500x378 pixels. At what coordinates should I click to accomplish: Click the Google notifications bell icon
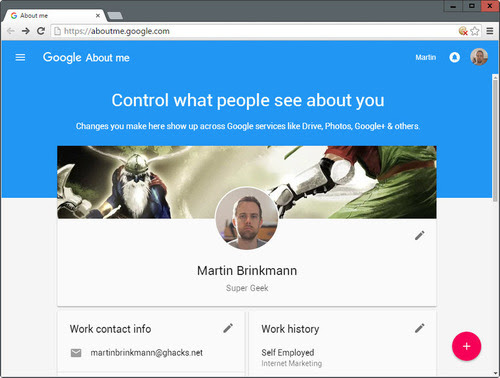454,57
